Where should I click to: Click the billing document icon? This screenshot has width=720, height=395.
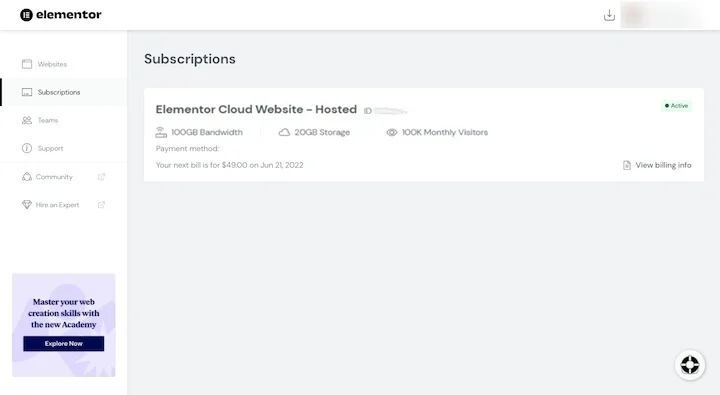[627, 165]
